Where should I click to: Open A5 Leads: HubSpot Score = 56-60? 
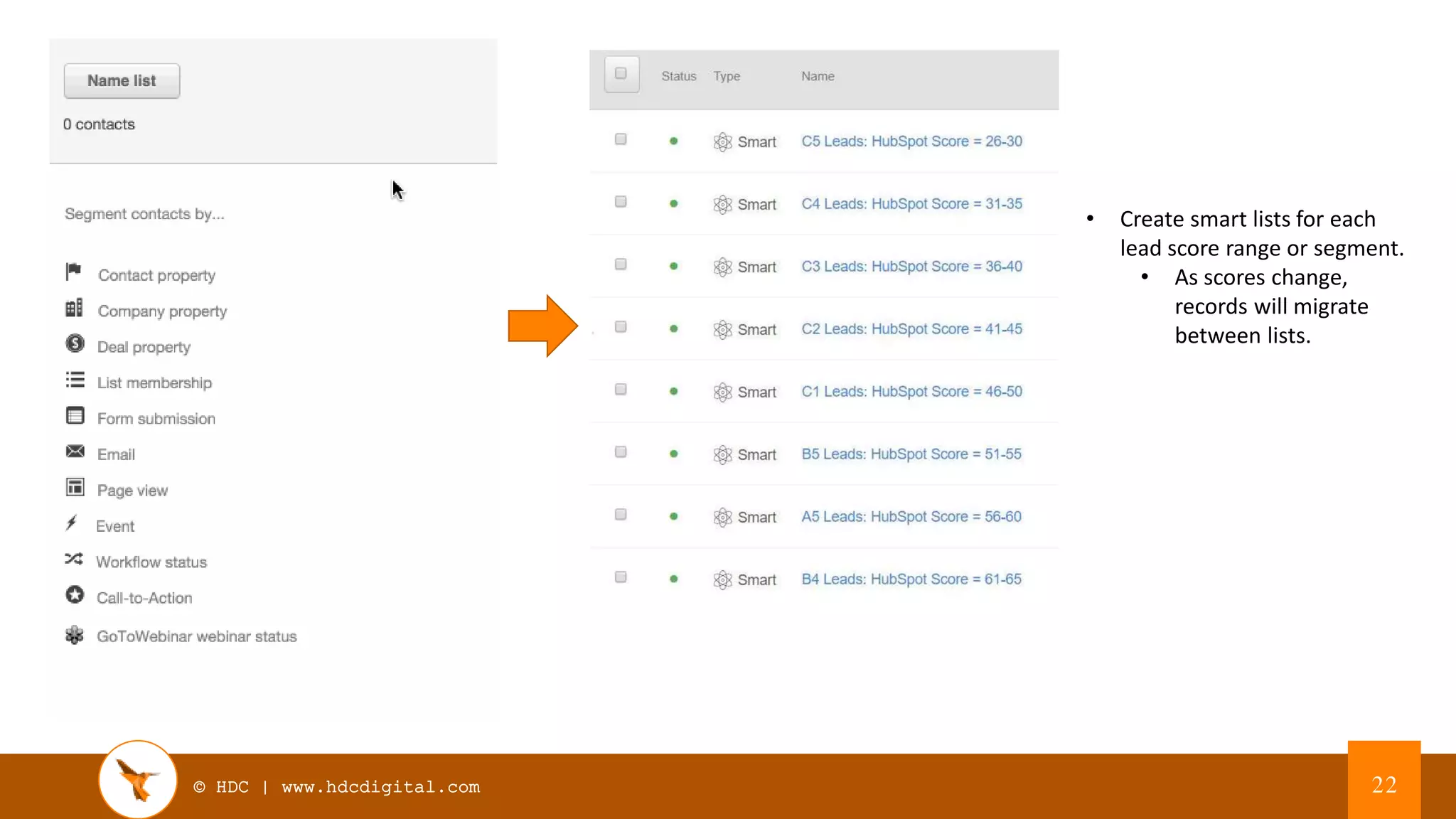coord(911,516)
